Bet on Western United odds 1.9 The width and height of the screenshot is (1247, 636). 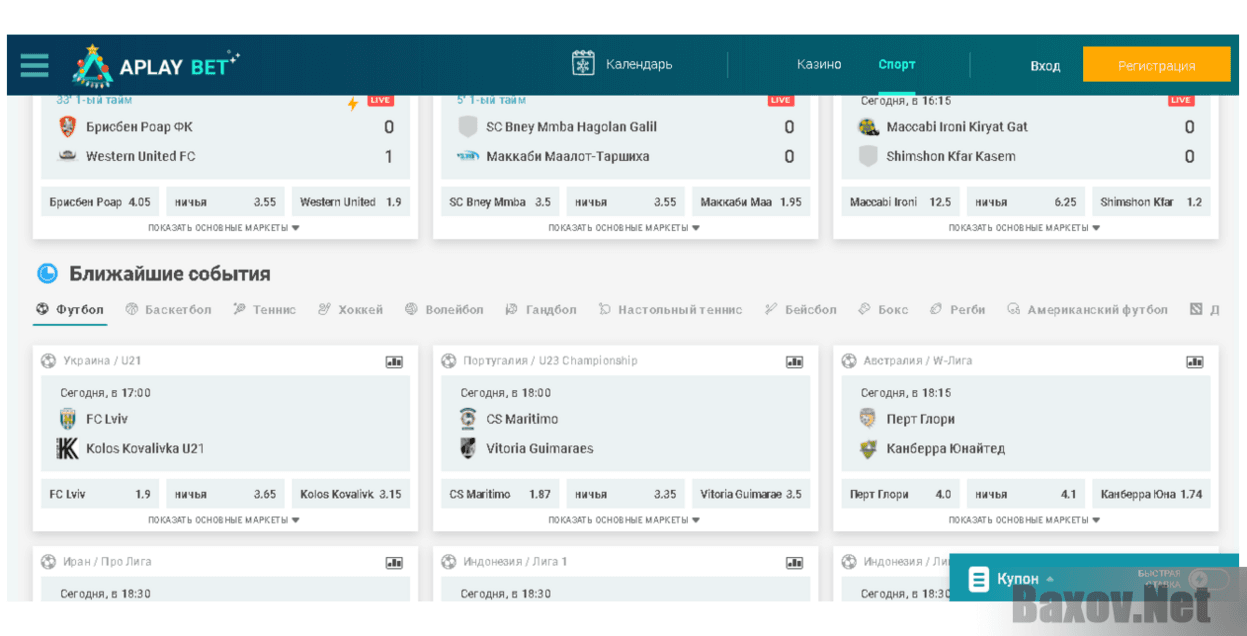pyautogui.click(x=350, y=202)
